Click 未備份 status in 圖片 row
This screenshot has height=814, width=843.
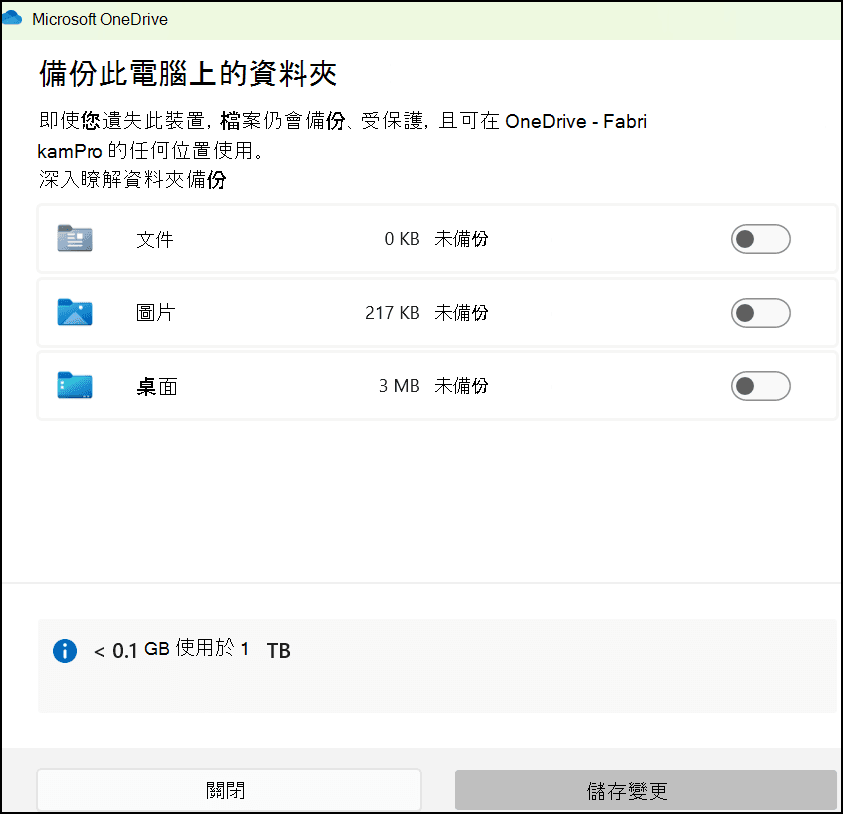[461, 312]
